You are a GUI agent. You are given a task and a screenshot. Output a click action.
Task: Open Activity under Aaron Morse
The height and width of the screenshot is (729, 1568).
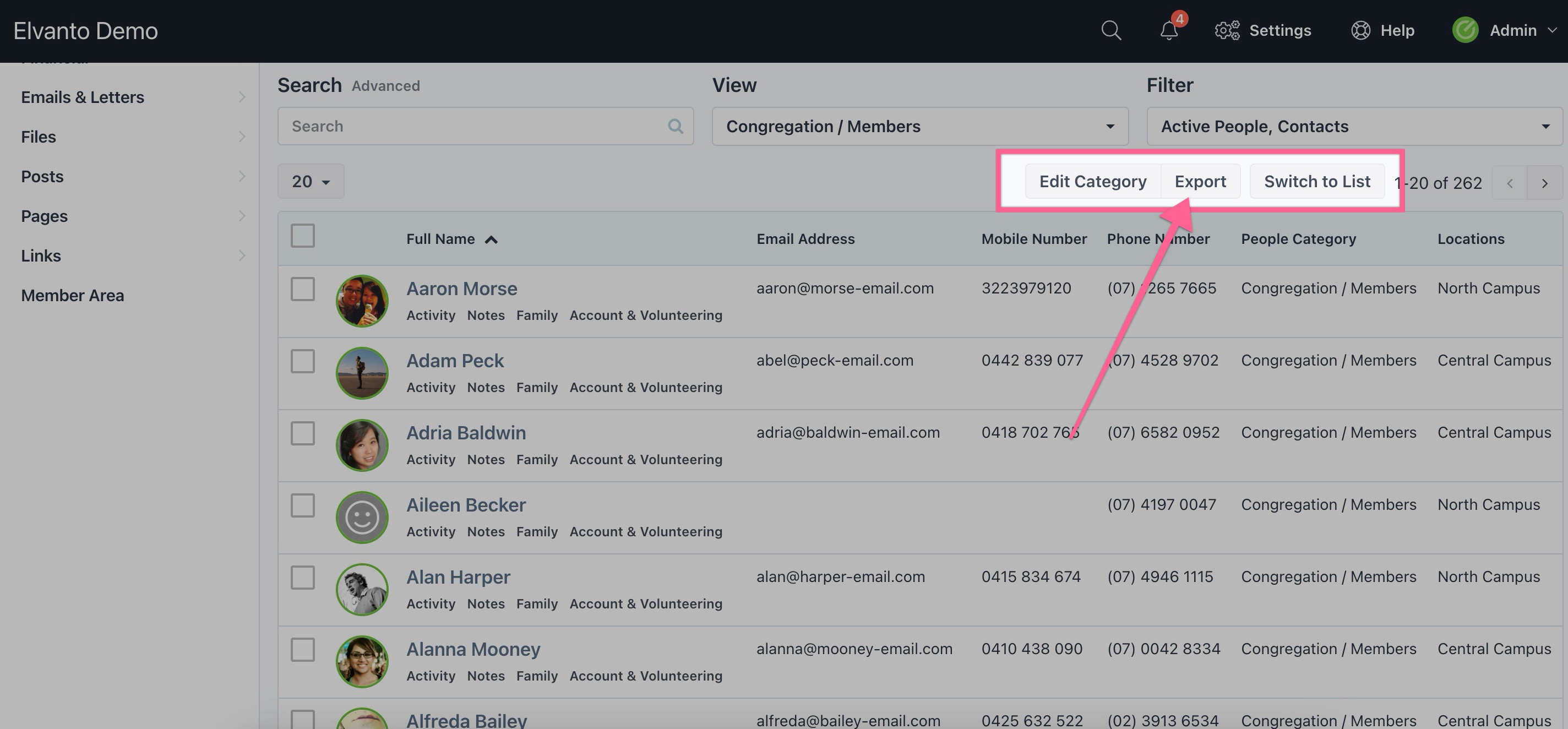(x=431, y=315)
